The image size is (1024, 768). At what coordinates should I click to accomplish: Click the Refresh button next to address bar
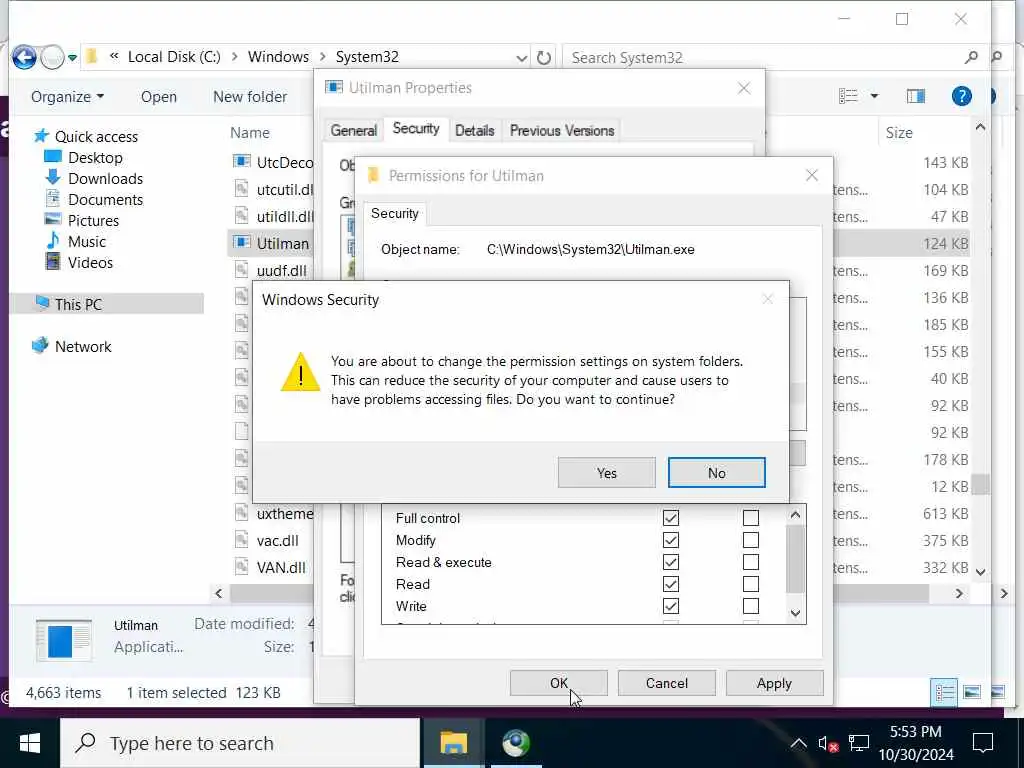543,58
